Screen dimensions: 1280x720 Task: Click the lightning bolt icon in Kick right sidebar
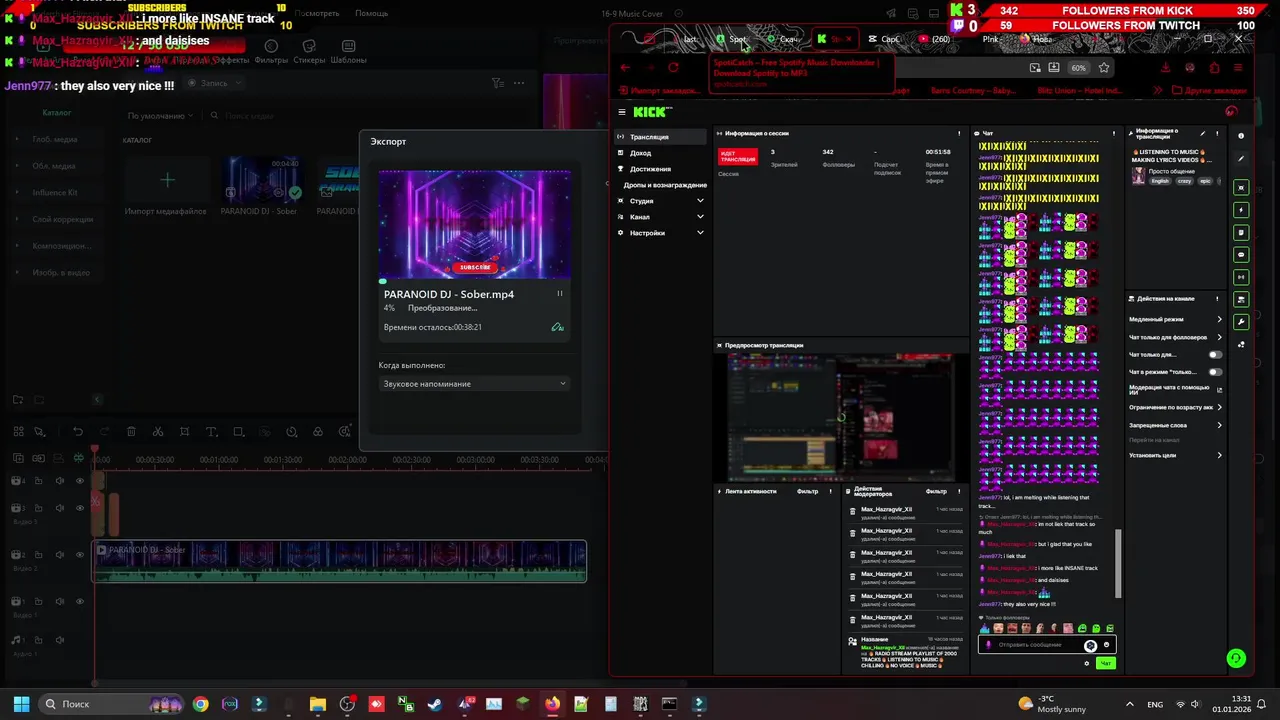(x=1241, y=210)
